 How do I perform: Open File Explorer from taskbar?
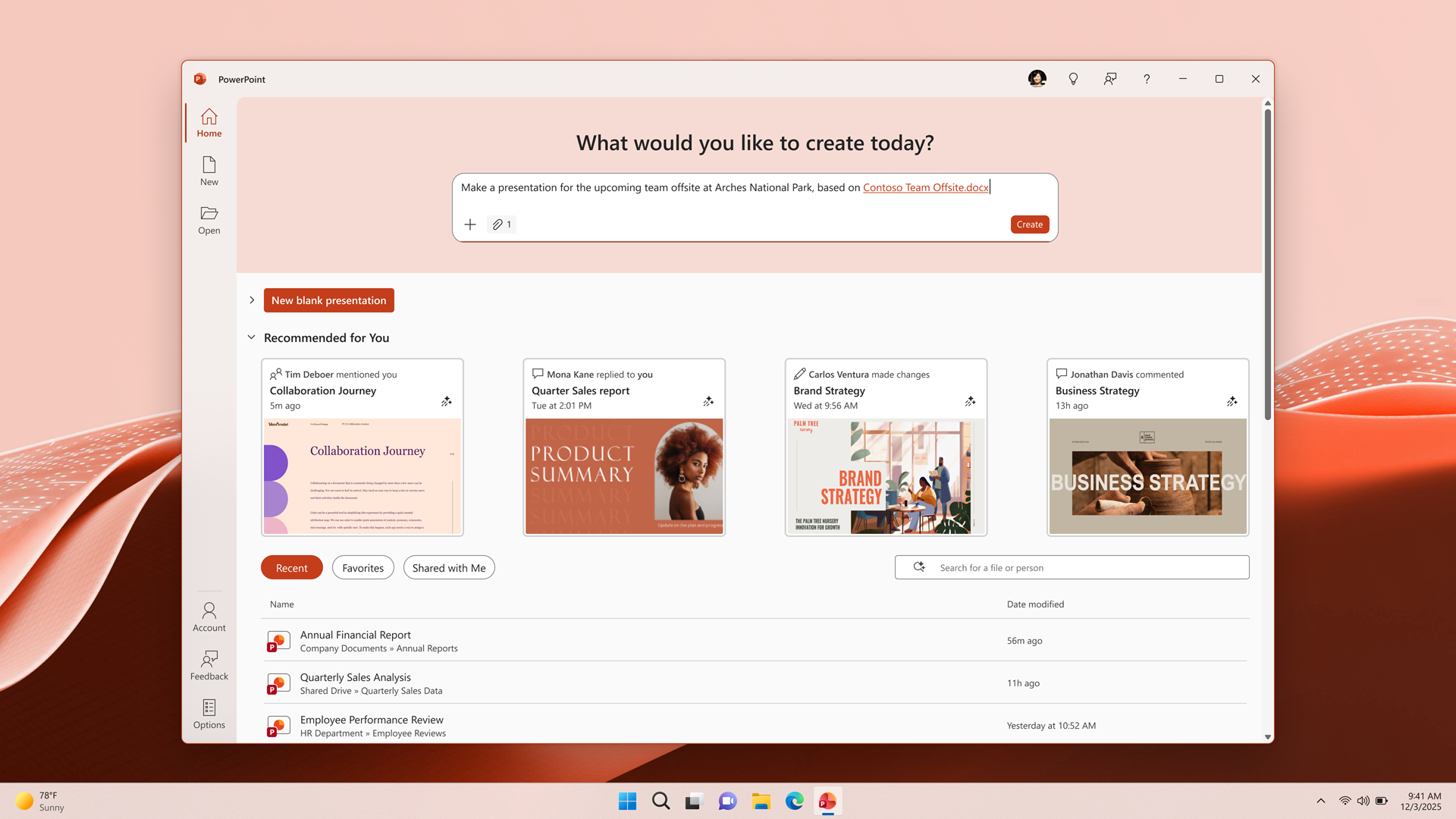[761, 801]
